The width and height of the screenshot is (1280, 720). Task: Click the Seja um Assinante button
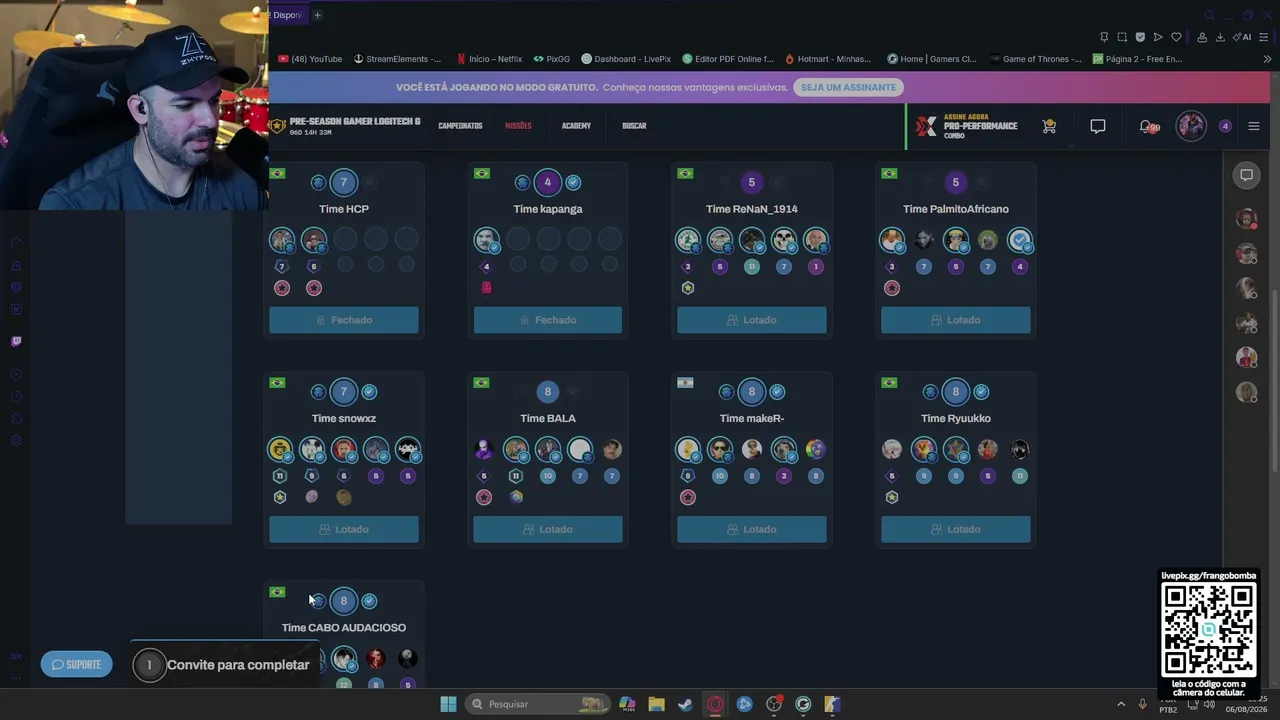point(848,87)
